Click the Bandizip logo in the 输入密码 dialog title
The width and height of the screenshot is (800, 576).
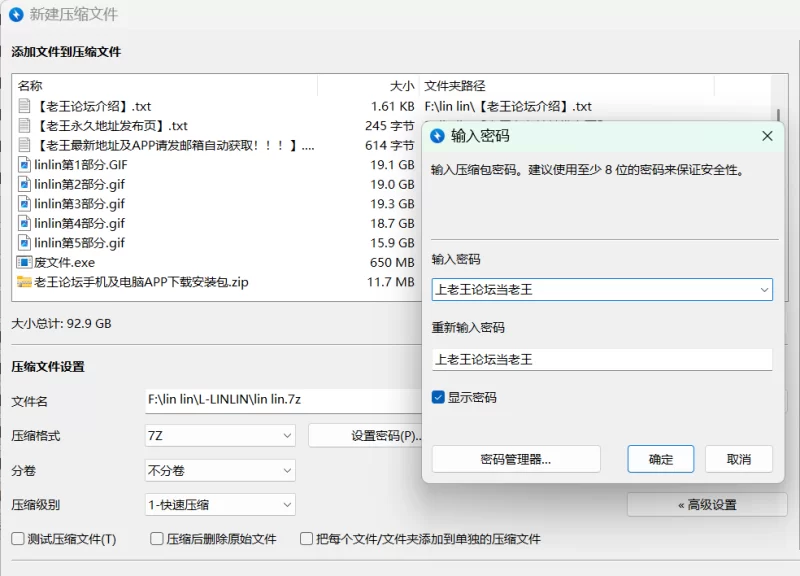437,136
